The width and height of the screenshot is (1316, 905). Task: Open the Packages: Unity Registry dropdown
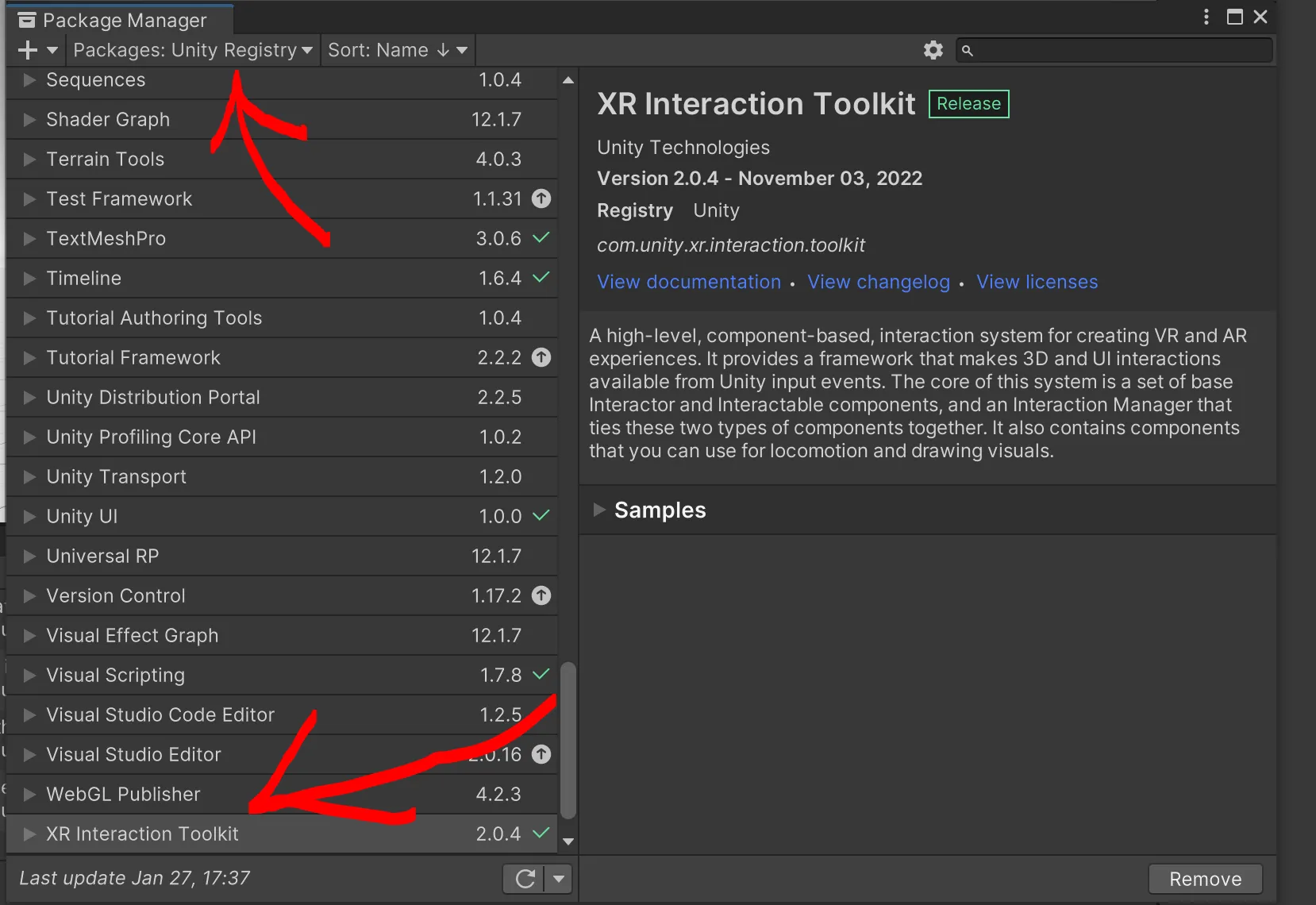click(x=193, y=50)
